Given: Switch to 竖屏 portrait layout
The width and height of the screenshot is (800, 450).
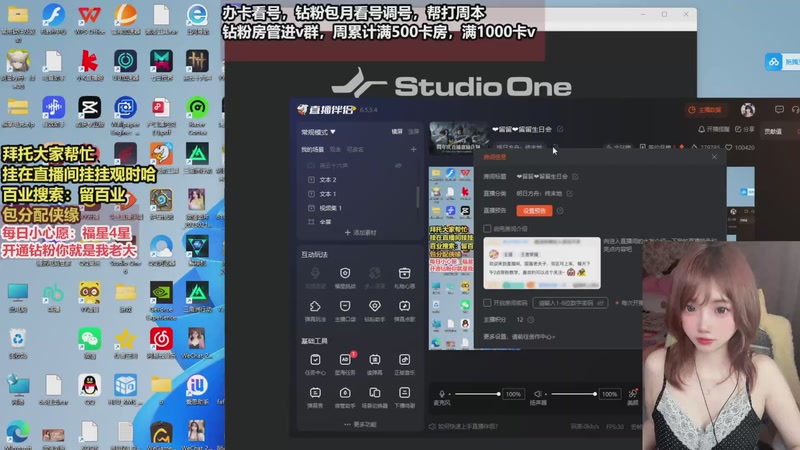Looking at the screenshot, I should click(413, 132).
